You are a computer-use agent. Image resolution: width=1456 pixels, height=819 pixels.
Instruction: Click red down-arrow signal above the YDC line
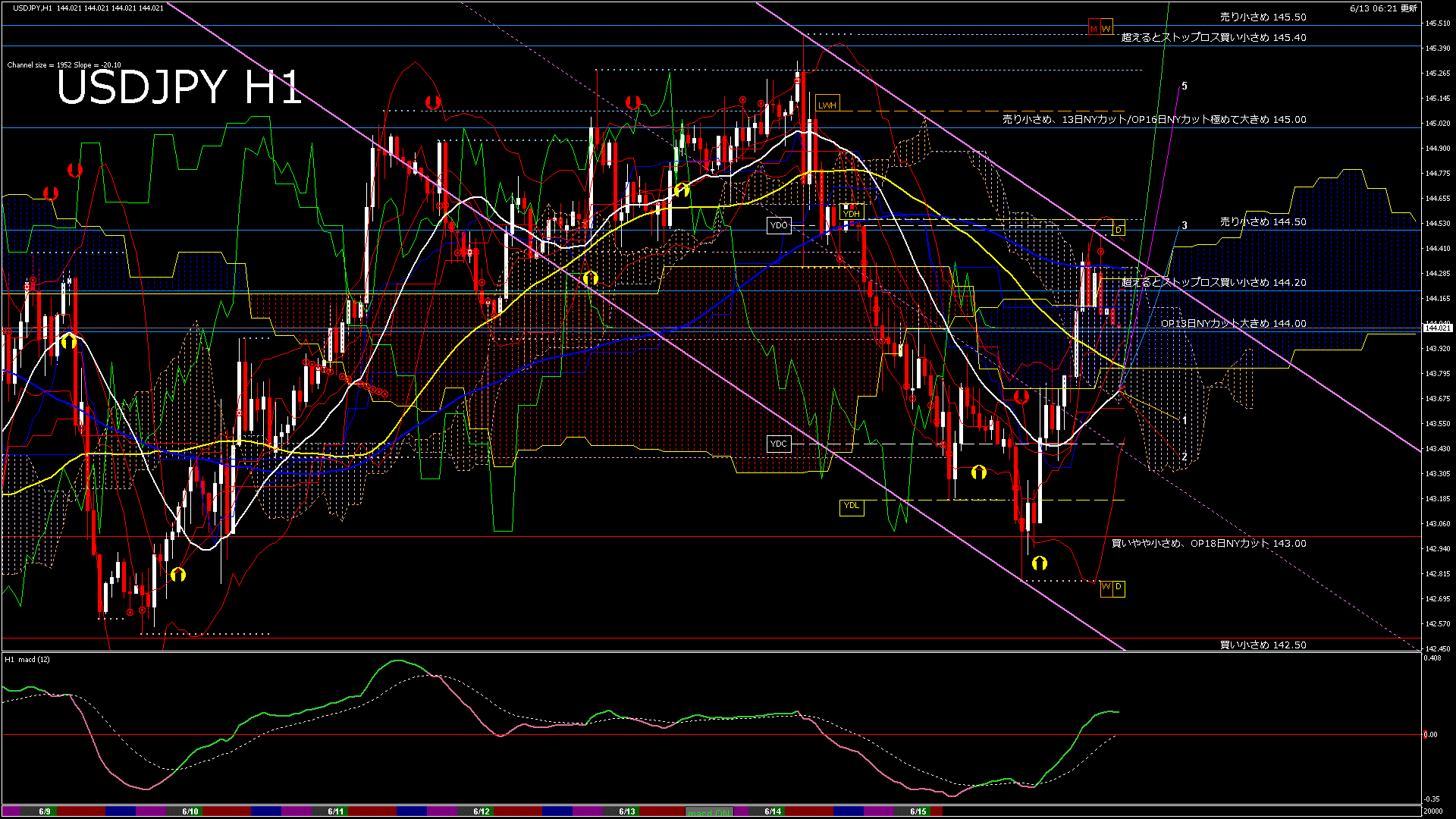coord(1021,397)
